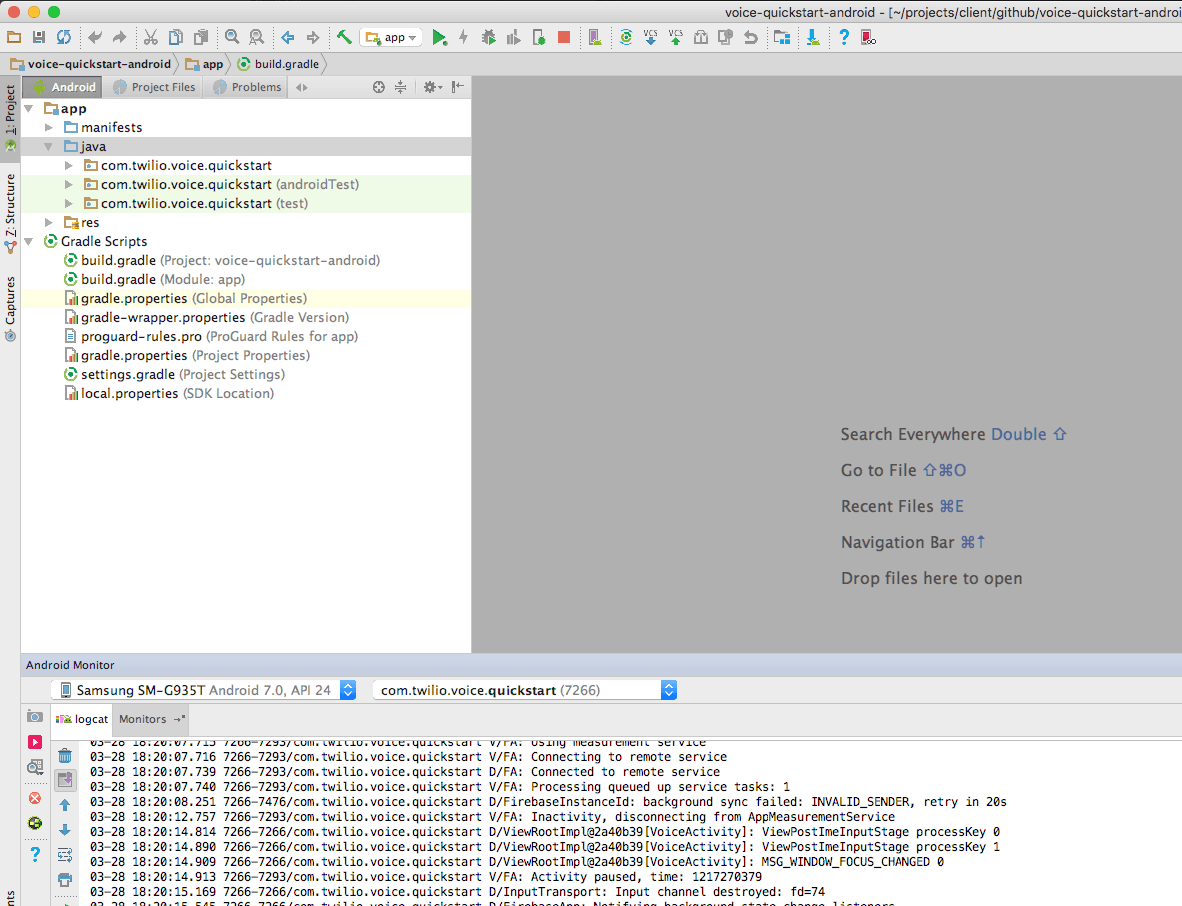Click the screenshot camera icon in Android Monitor
Image resolution: width=1182 pixels, height=906 pixels.
point(34,716)
